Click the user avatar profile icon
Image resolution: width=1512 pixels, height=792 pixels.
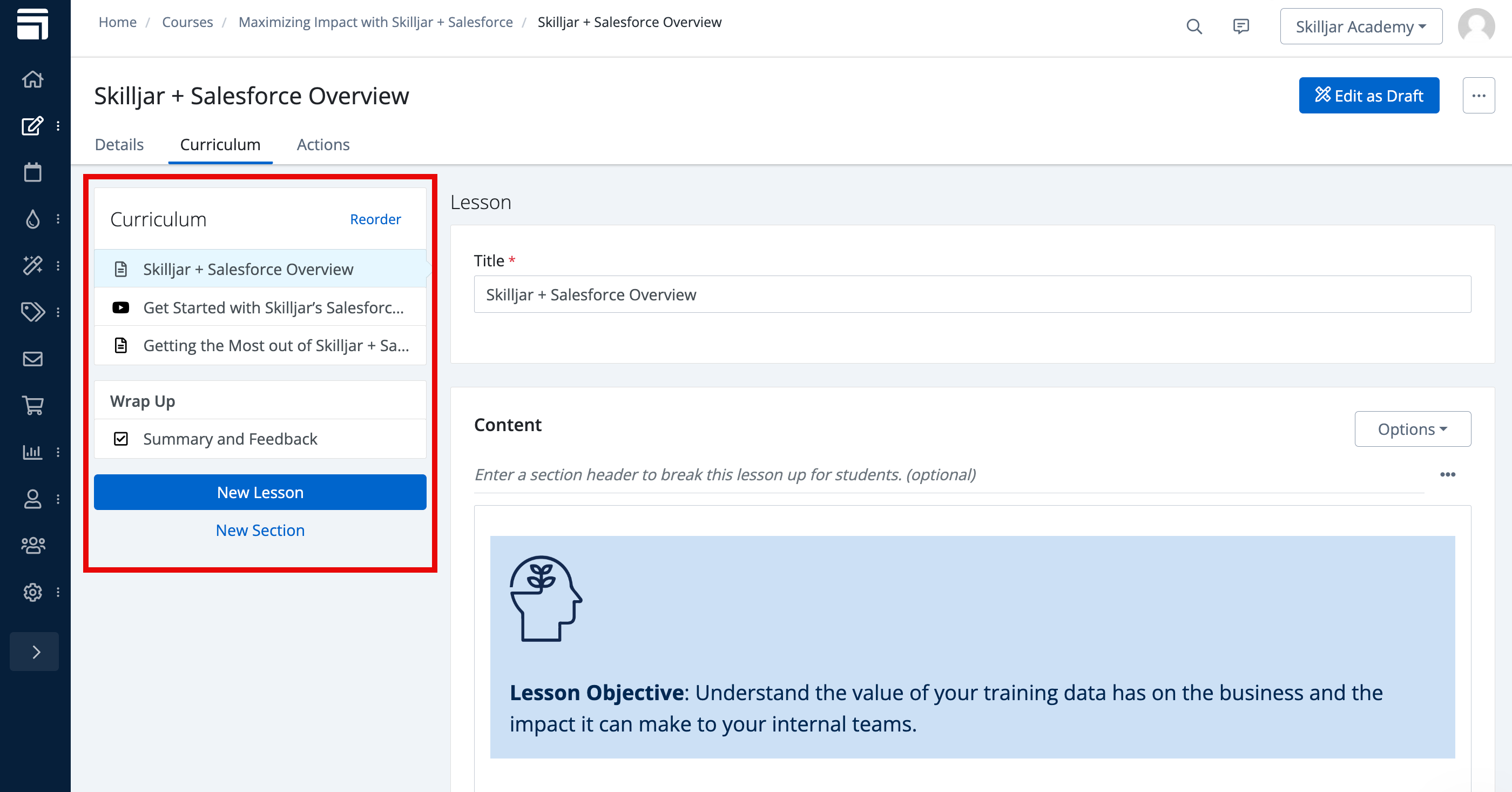[1477, 26]
